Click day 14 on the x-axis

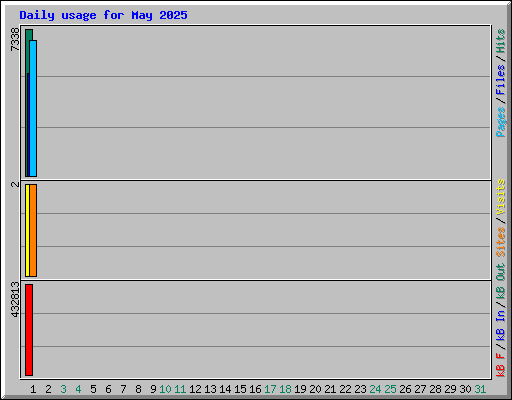point(225,389)
